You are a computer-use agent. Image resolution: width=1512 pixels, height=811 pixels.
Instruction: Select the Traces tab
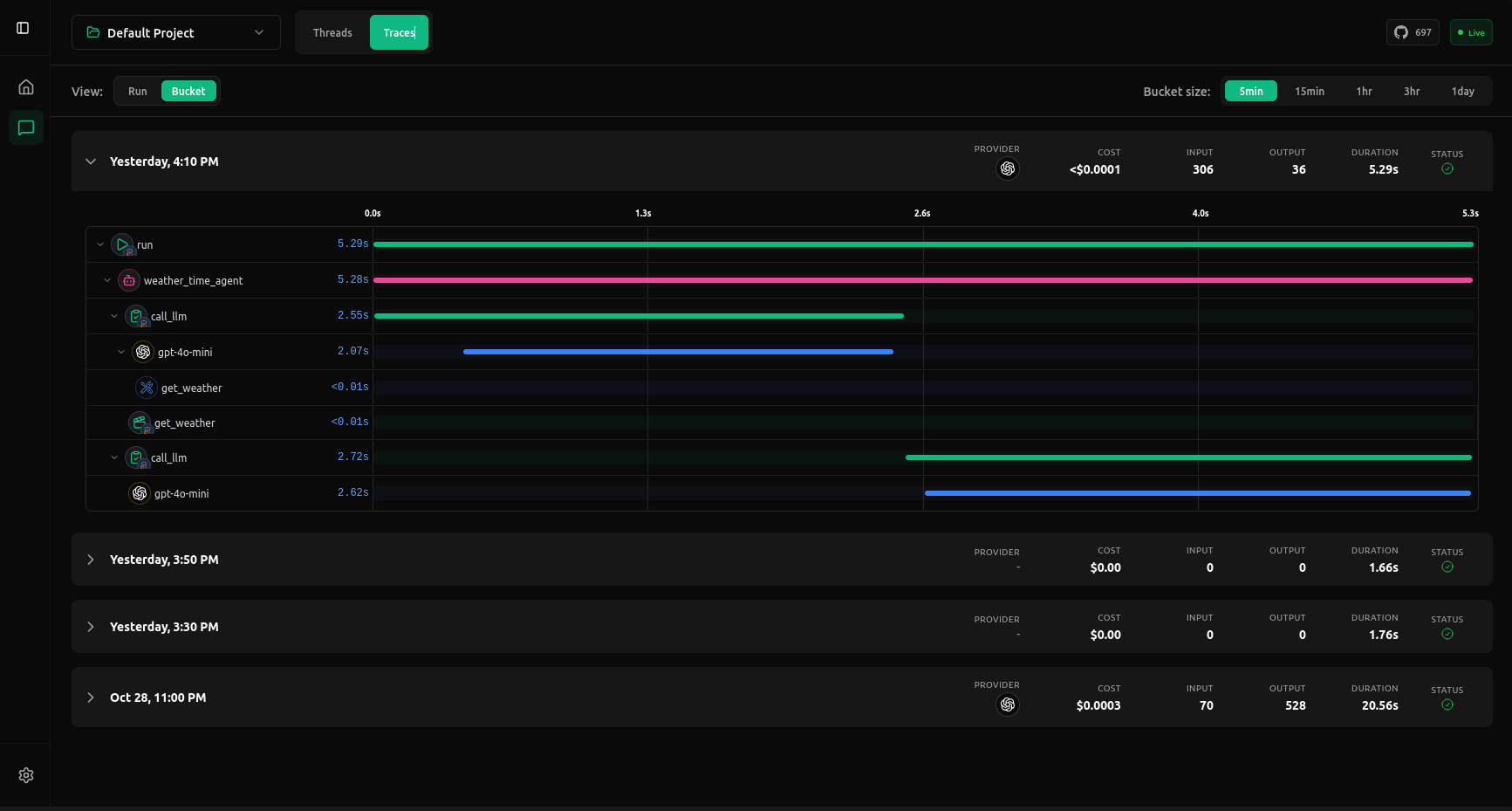[399, 32]
